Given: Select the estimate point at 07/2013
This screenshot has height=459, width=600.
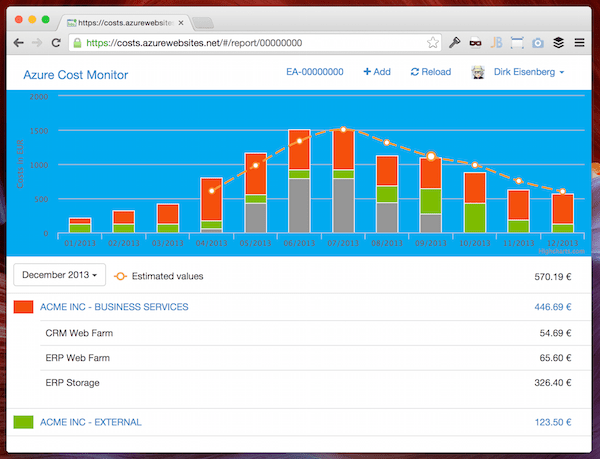Looking at the screenshot, I should point(343,130).
